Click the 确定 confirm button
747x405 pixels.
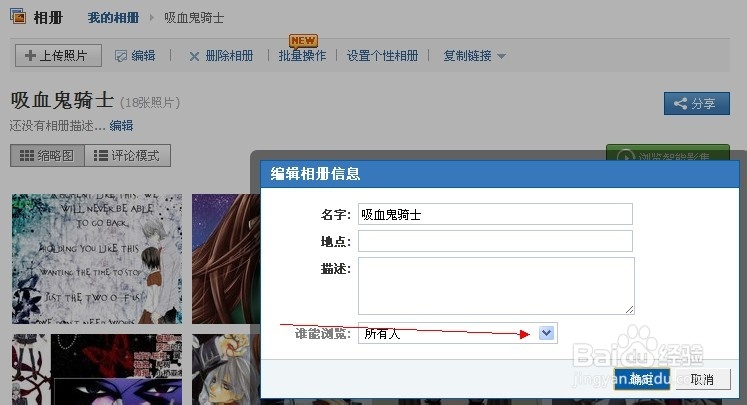642,379
